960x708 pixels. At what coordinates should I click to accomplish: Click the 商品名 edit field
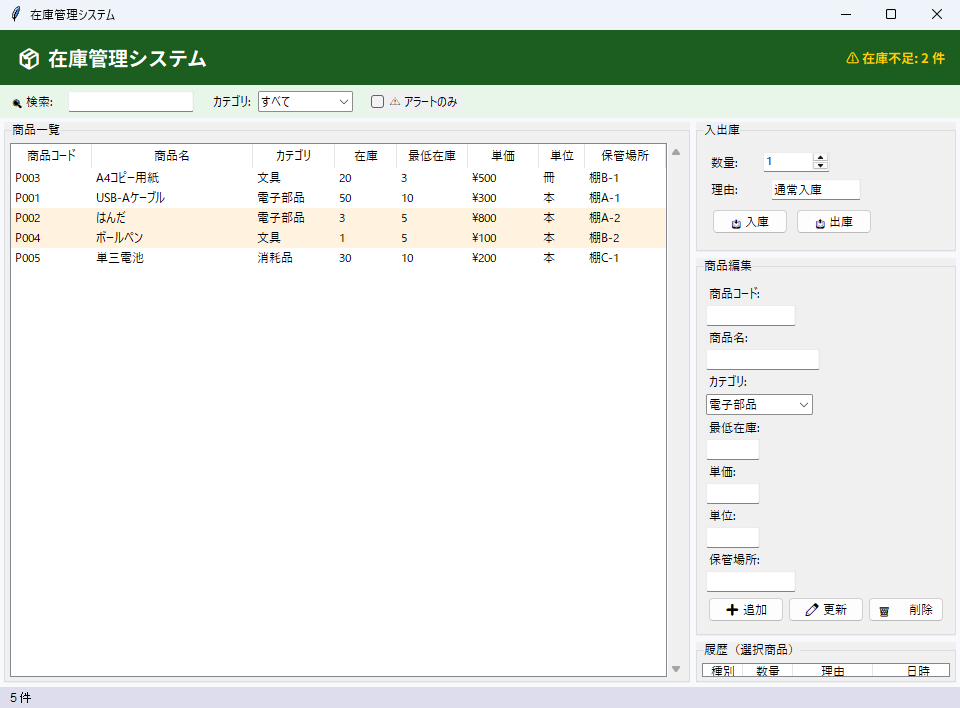[x=763, y=360]
